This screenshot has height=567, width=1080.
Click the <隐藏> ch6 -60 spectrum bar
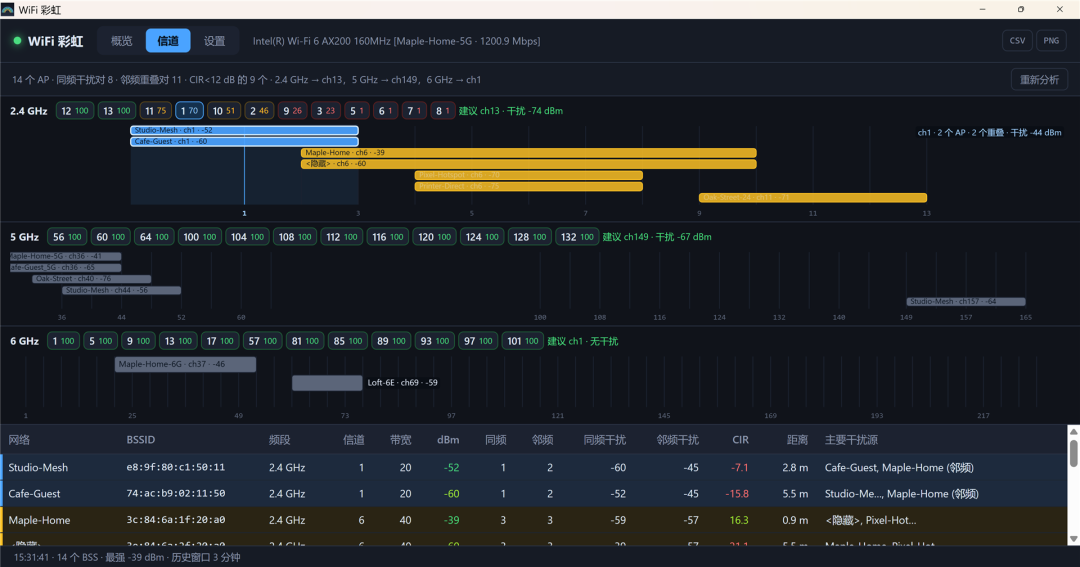click(529, 164)
